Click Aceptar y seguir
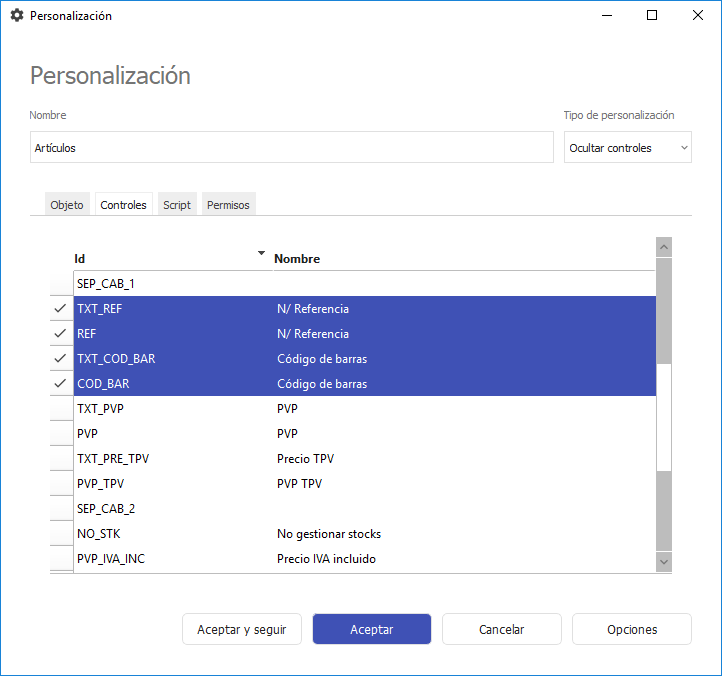The height and width of the screenshot is (676, 722). click(242, 630)
